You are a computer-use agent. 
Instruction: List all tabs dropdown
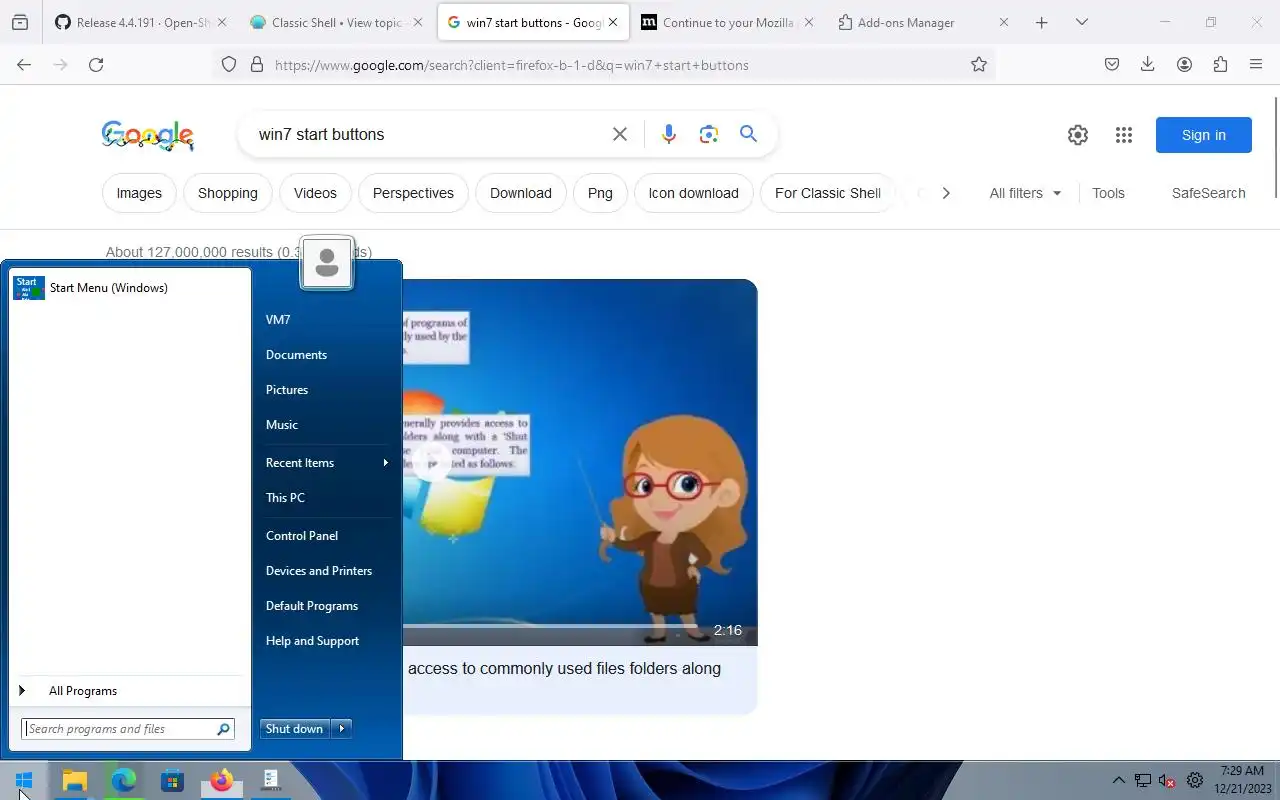(1082, 22)
